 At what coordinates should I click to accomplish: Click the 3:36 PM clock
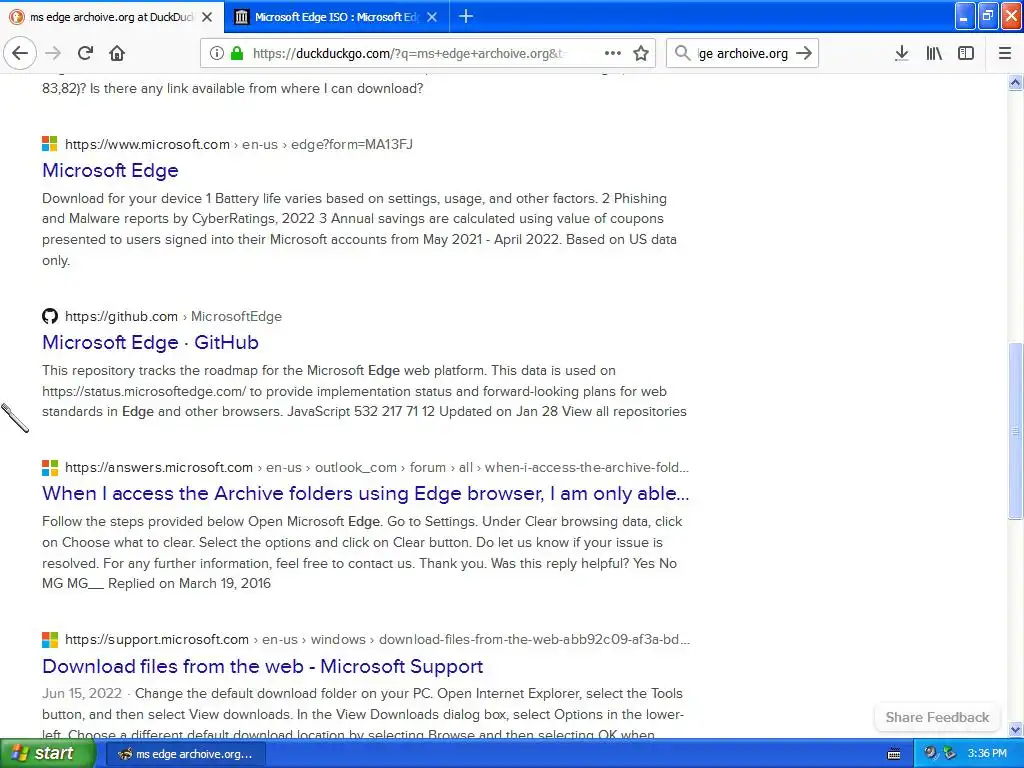point(987,754)
